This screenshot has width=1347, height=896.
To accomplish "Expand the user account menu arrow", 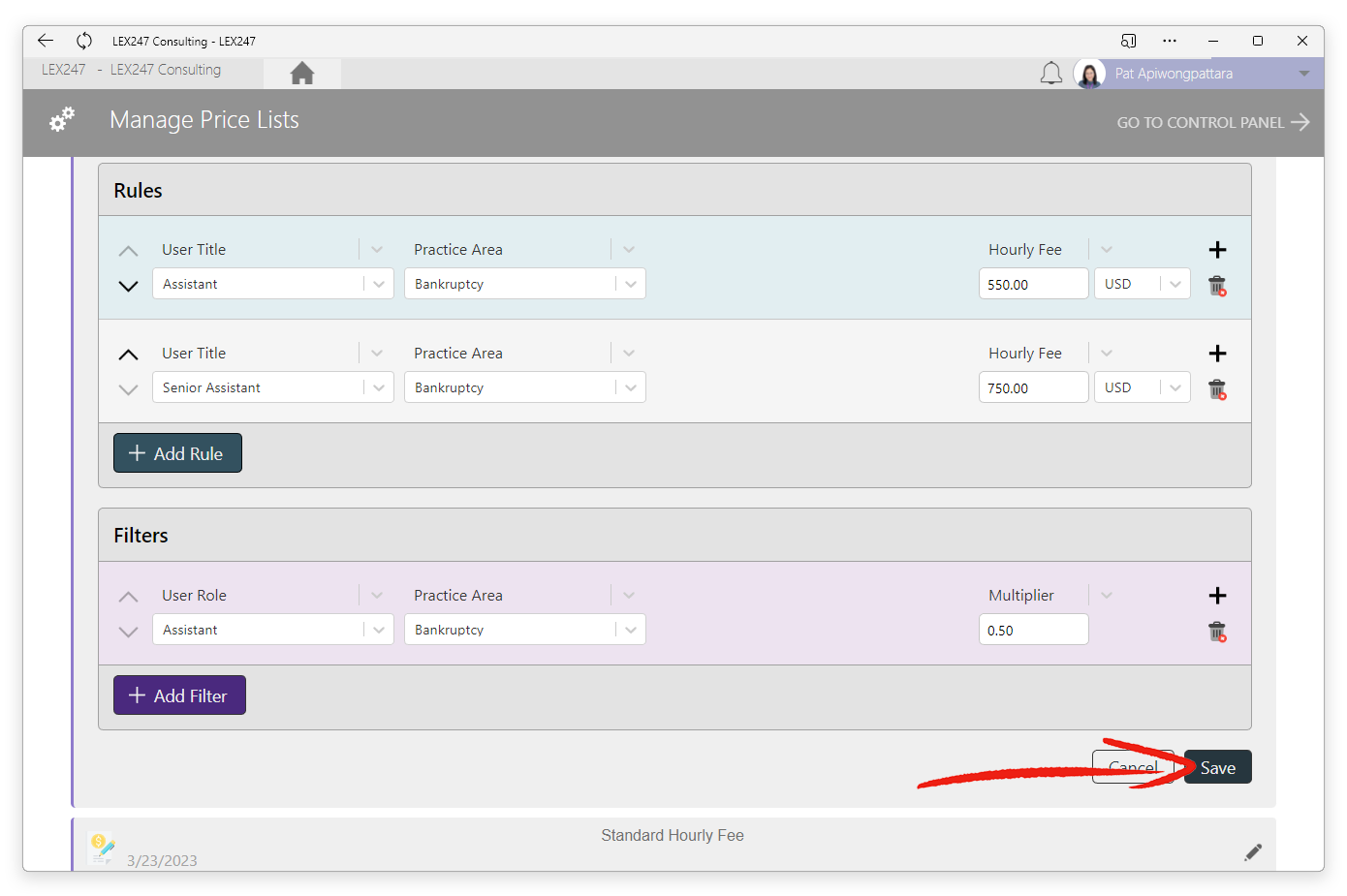I will tap(1304, 74).
